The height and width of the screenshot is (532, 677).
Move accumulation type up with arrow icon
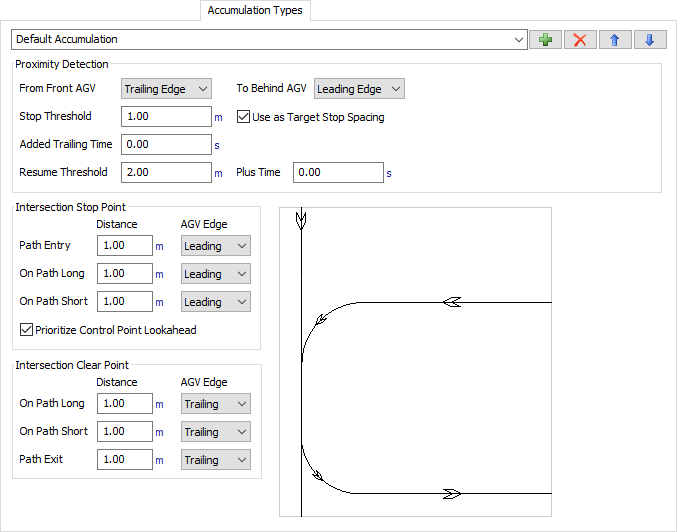click(x=615, y=40)
